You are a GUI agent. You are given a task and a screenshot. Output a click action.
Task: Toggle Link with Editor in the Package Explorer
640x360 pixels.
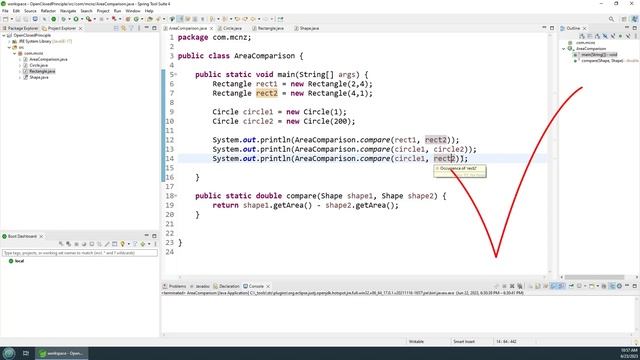[x=124, y=28]
